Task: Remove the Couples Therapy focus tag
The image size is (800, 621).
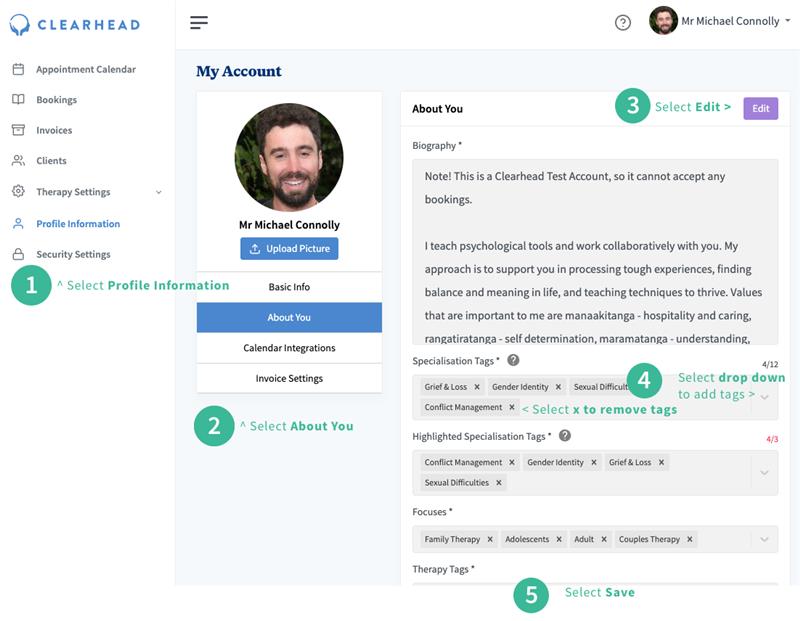Action: click(690, 539)
